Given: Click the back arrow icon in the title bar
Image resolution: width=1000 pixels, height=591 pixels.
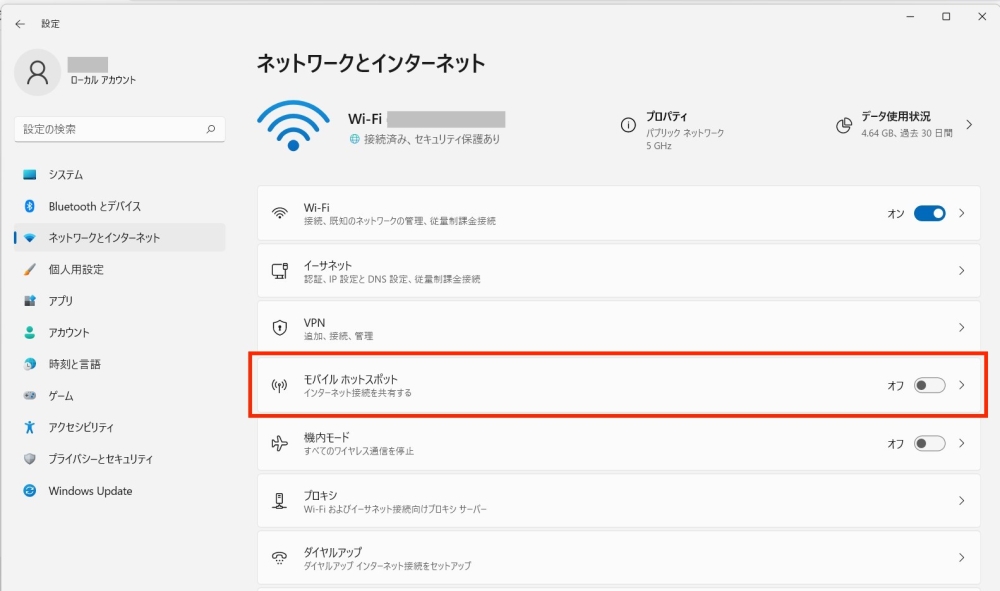Looking at the screenshot, I should tap(20, 23).
